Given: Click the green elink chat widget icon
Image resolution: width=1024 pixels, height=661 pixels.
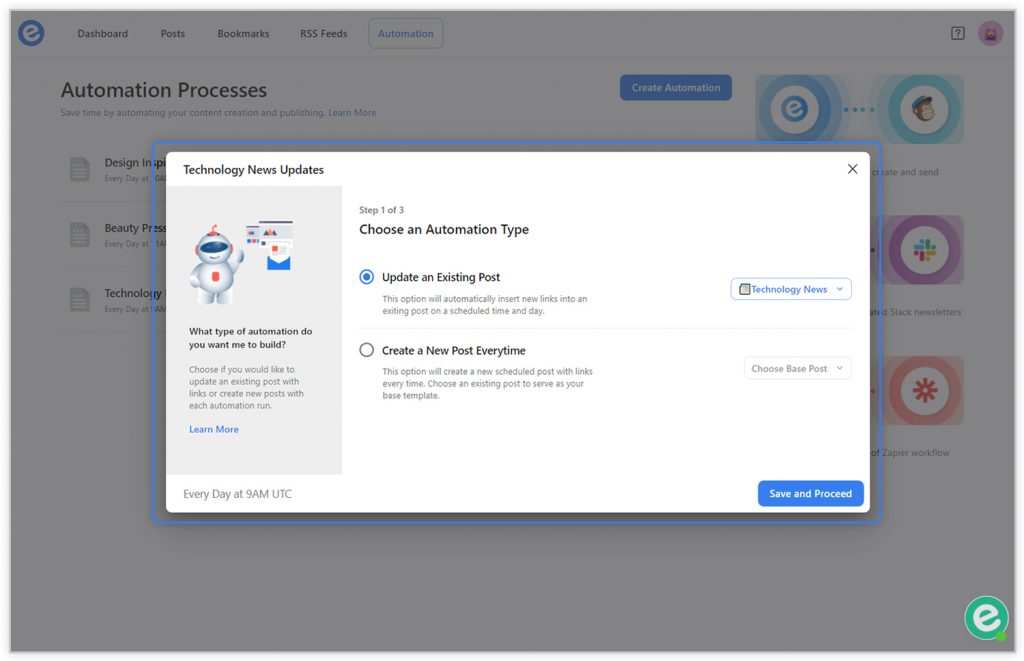Looking at the screenshot, I should [x=986, y=618].
